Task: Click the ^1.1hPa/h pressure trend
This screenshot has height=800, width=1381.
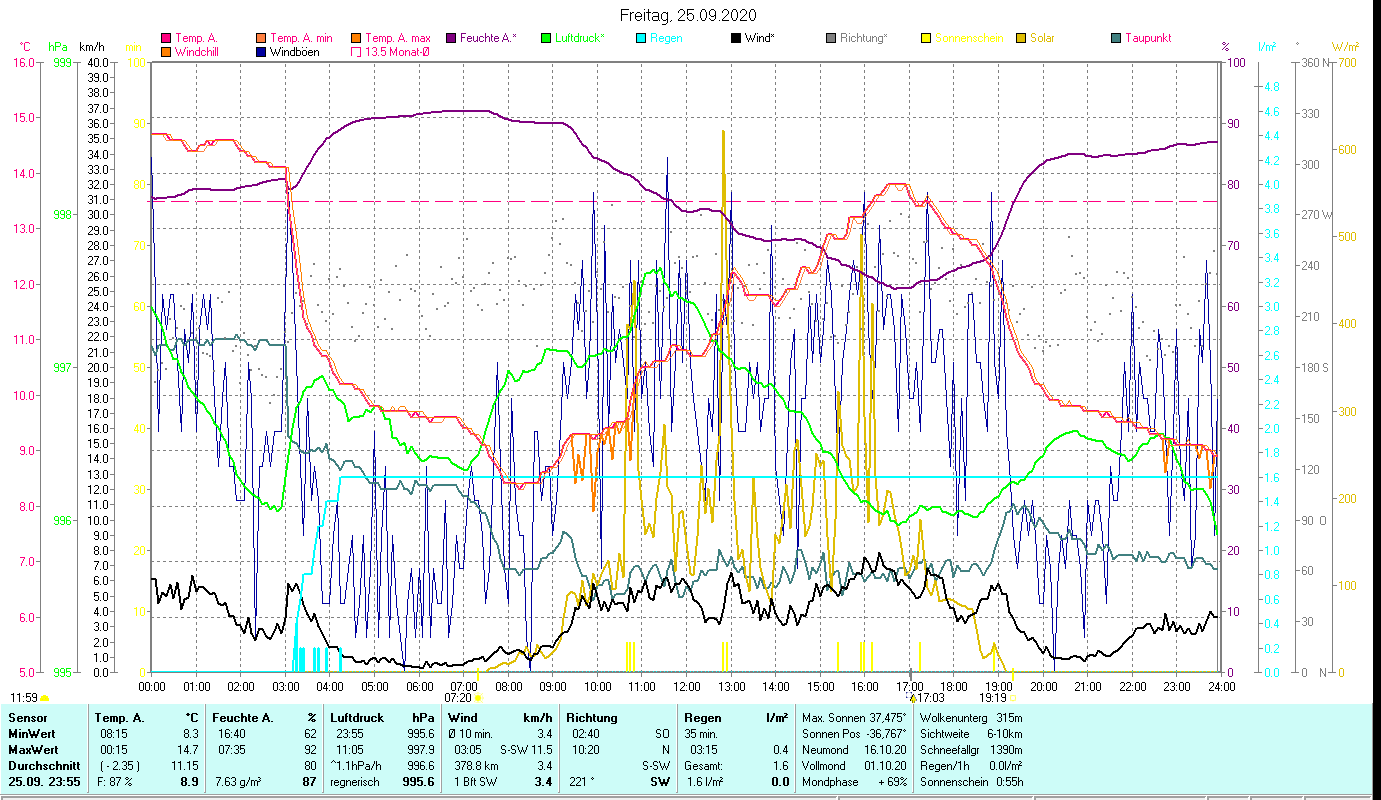Action: click(x=358, y=766)
